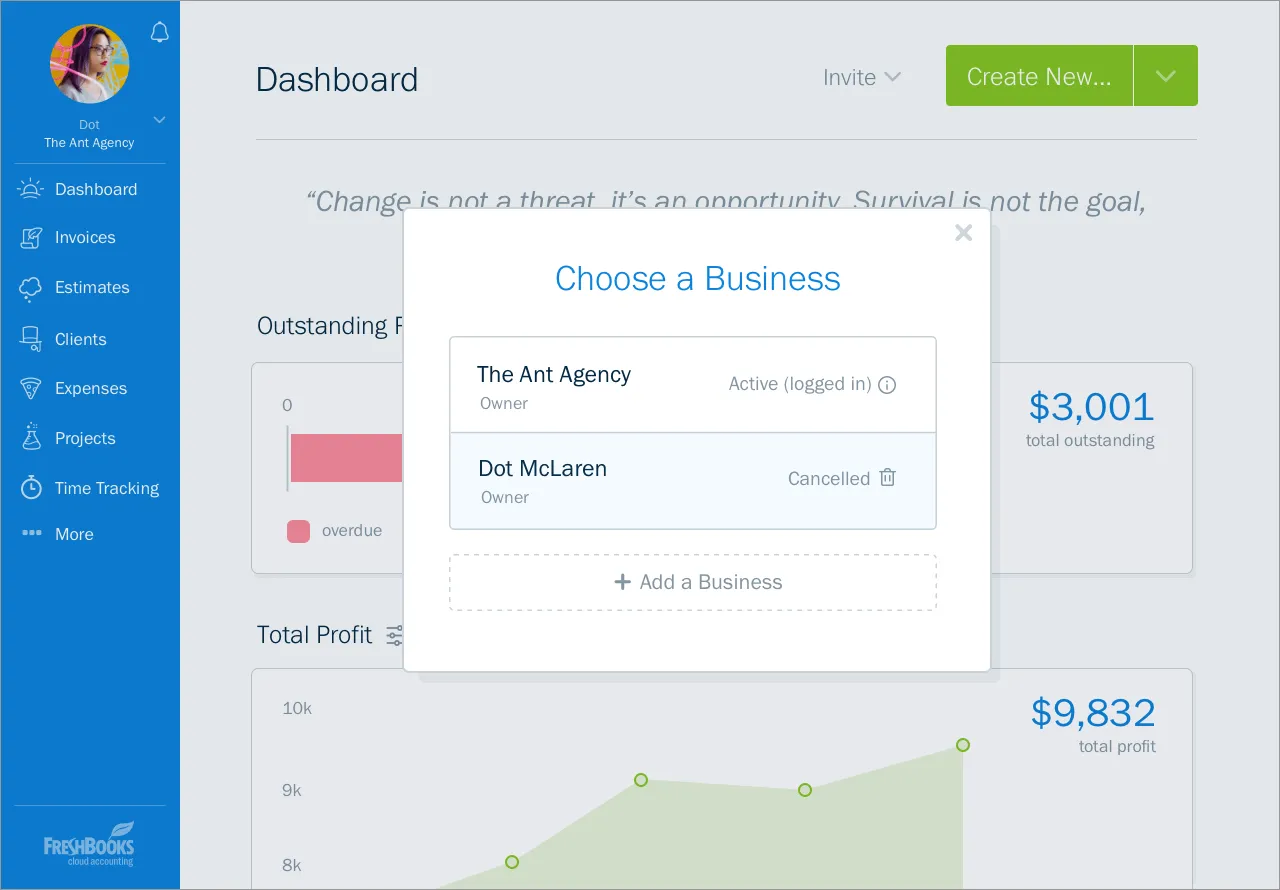Click the Invoices icon in sidebar
The height and width of the screenshot is (890, 1280).
[31, 238]
